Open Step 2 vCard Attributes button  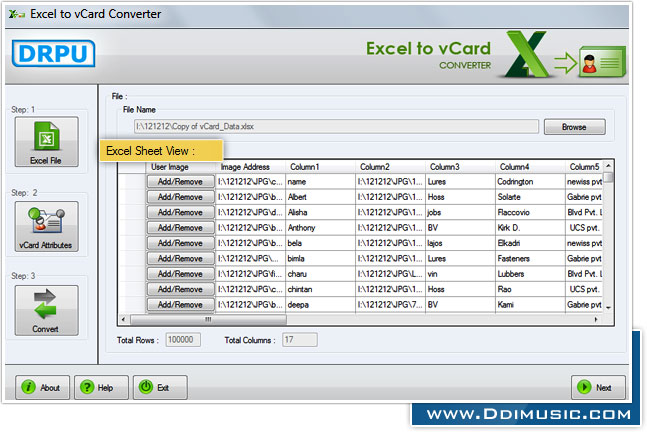coord(47,227)
